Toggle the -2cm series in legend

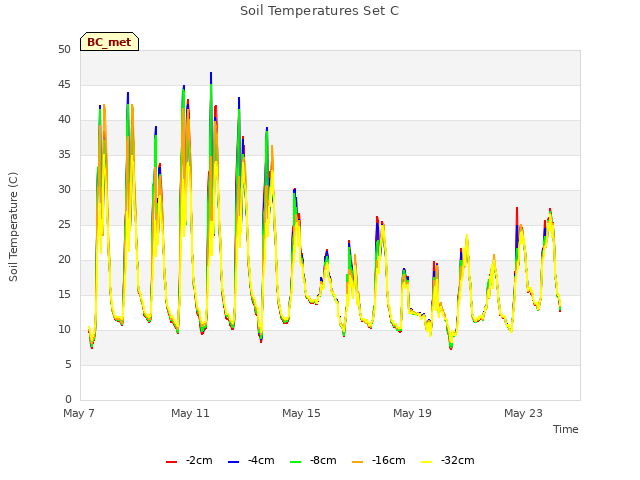tap(189, 460)
